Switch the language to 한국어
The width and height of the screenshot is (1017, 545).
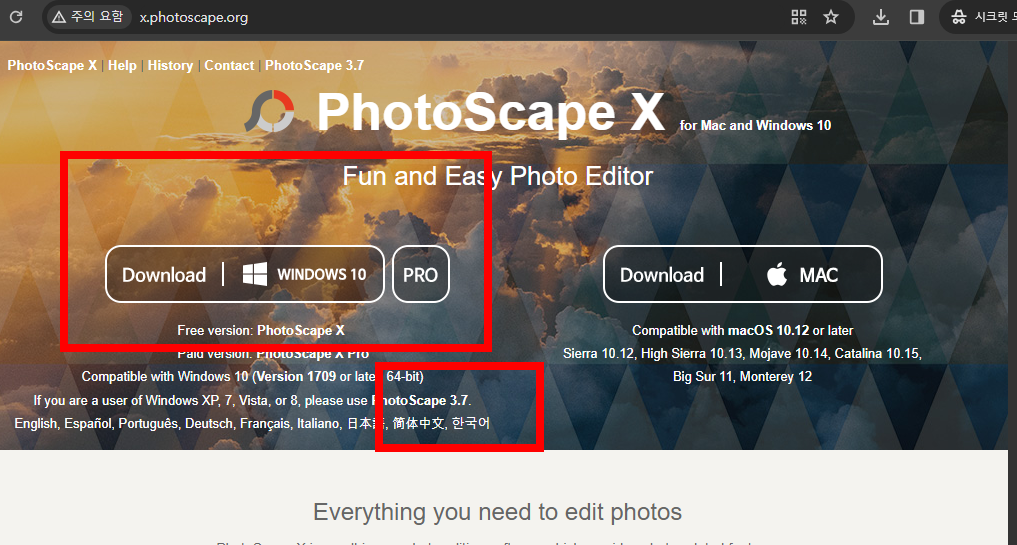(471, 424)
